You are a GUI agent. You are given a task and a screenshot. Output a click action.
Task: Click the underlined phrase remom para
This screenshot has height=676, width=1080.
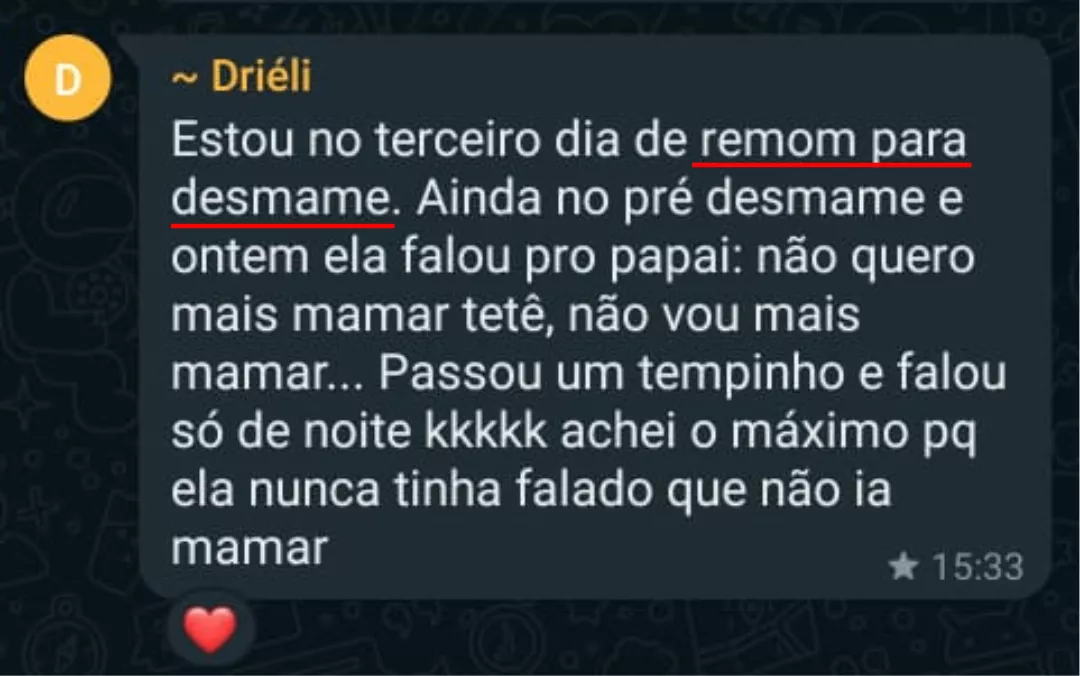[833, 141]
